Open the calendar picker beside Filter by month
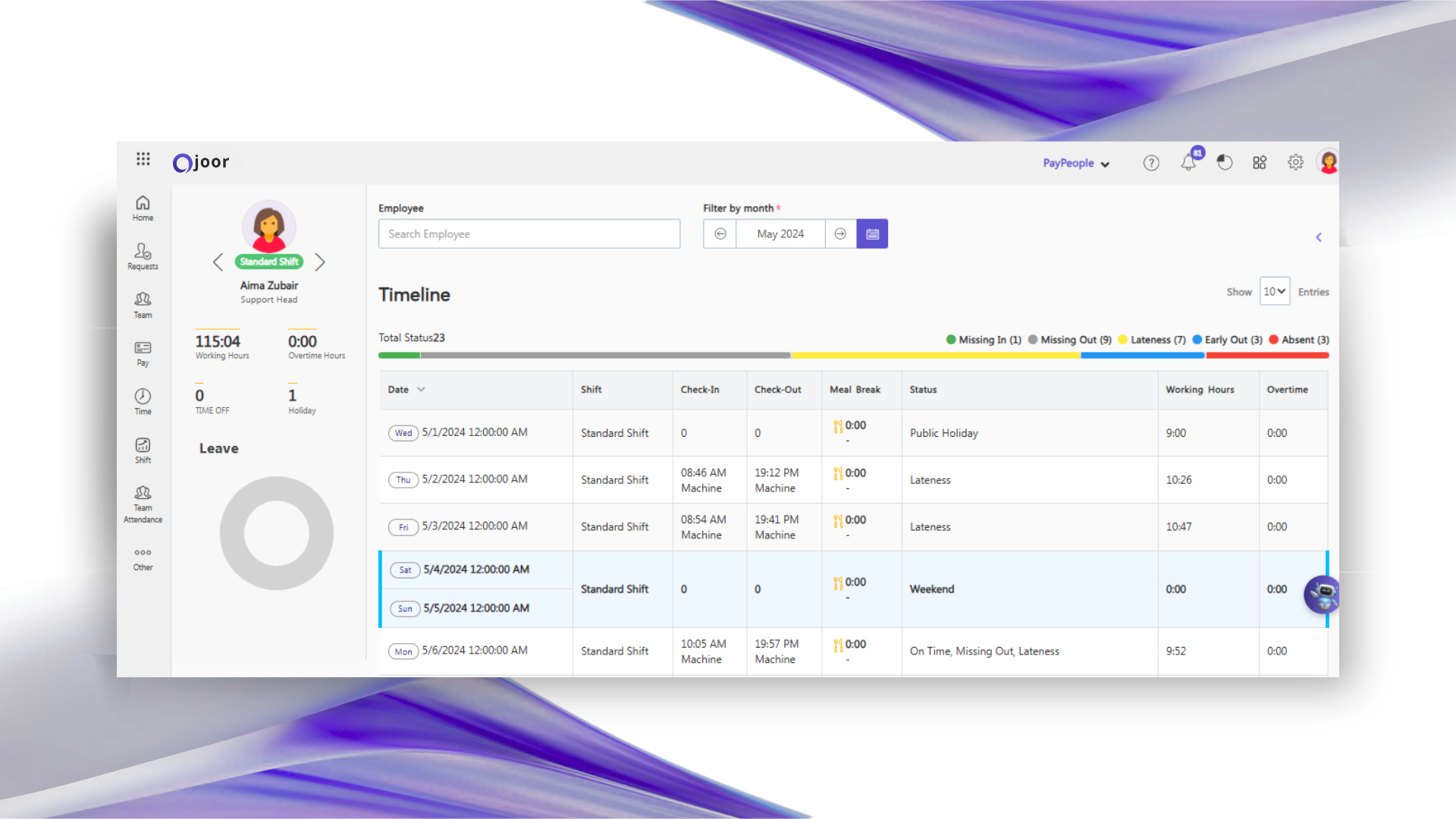Image resolution: width=1456 pixels, height=819 pixels. (871, 234)
